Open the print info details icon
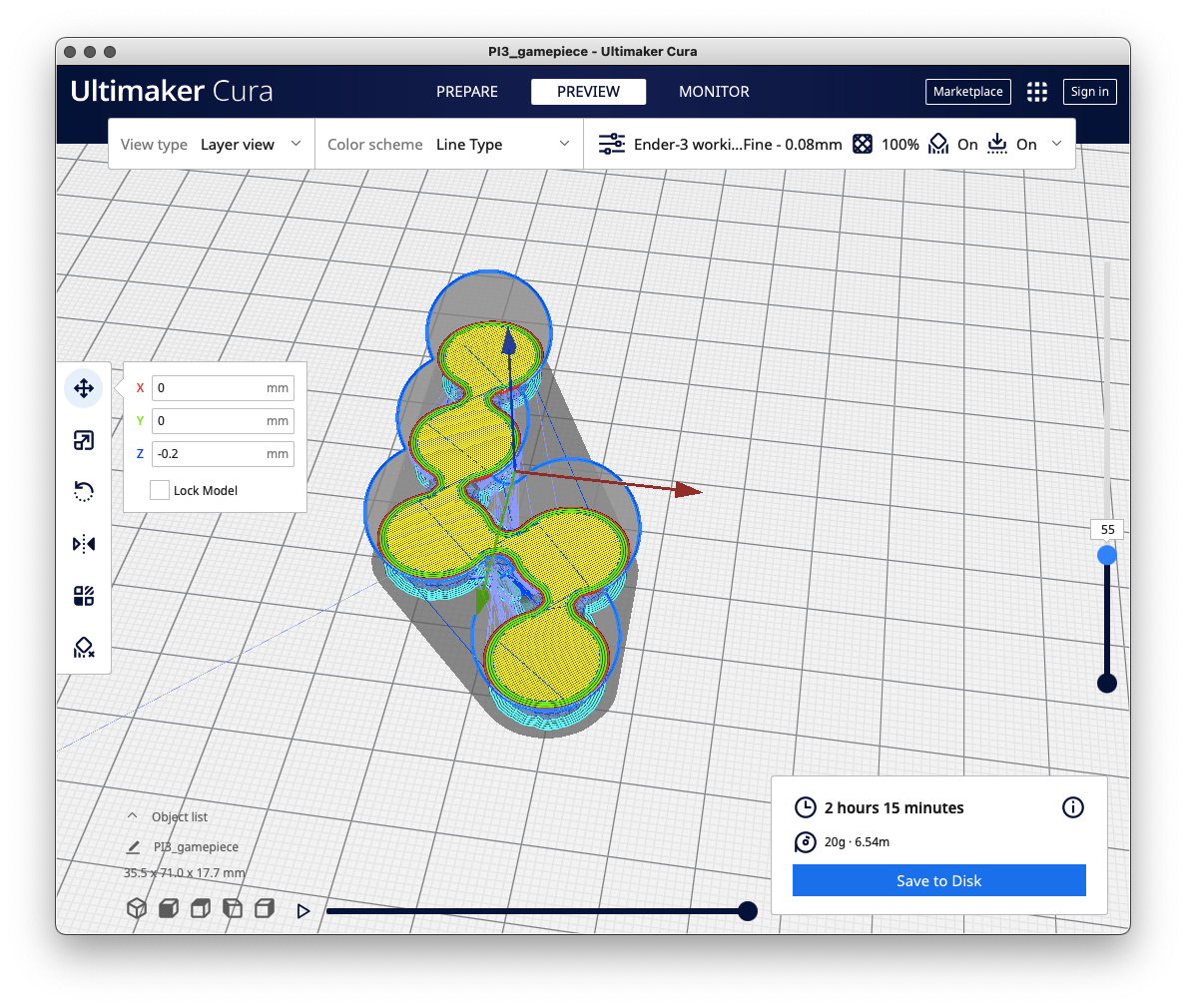Image resolution: width=1186 pixels, height=1008 pixels. (1072, 807)
